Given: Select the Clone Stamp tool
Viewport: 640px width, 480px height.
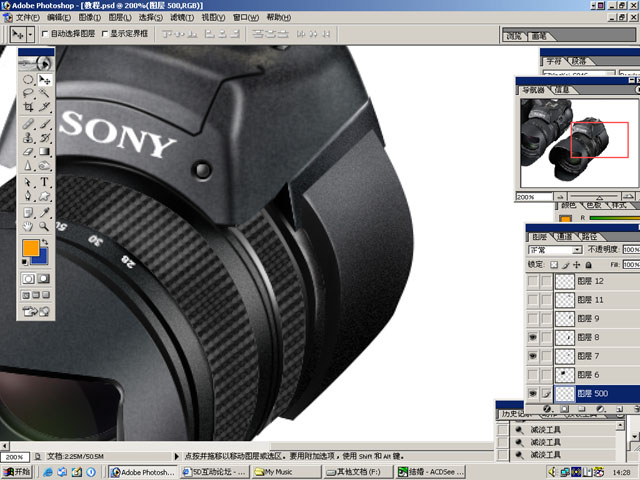Looking at the screenshot, I should 28,138.
